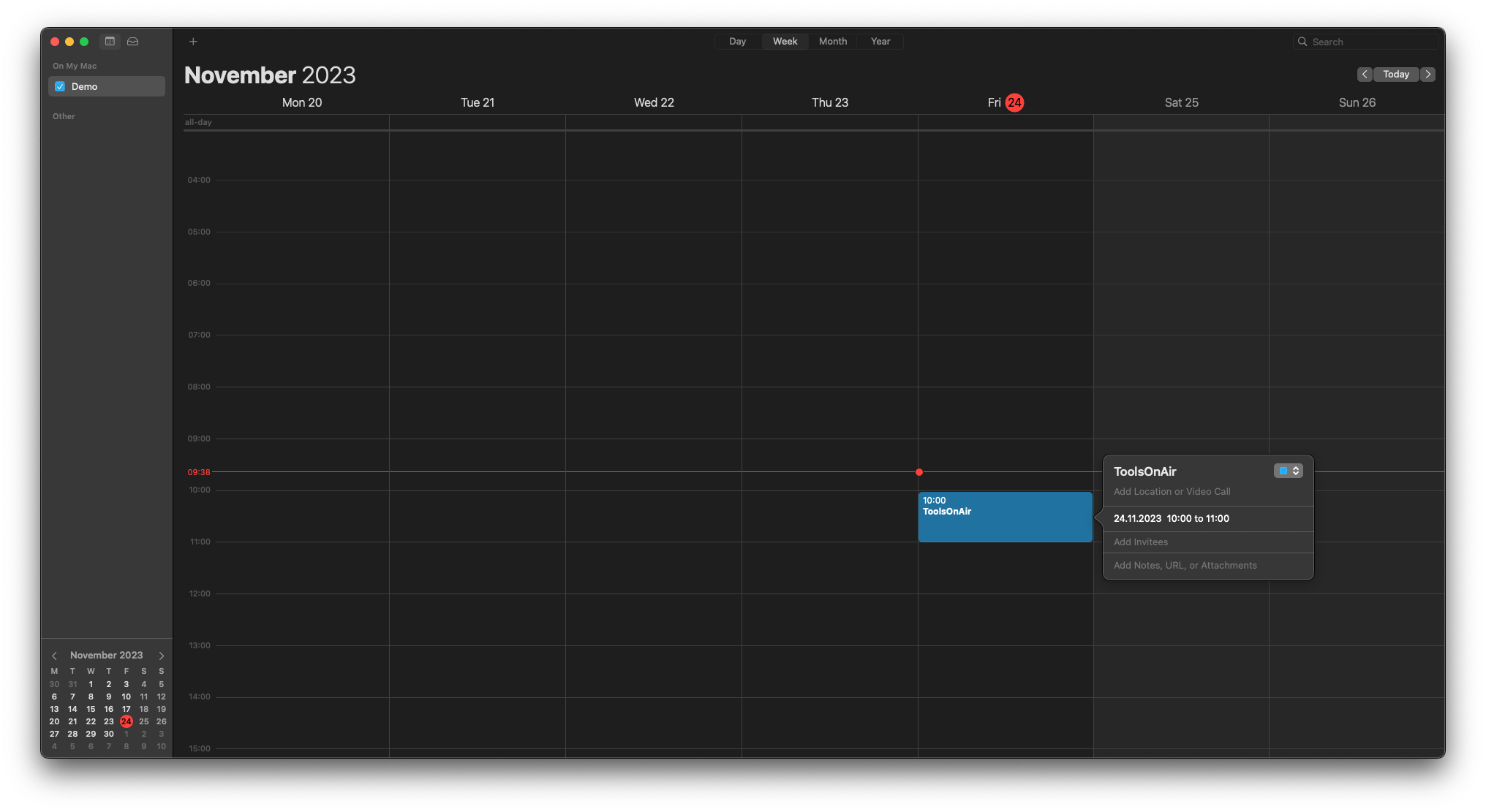
Task: Open event calendar color popup menu
Action: pos(1289,471)
